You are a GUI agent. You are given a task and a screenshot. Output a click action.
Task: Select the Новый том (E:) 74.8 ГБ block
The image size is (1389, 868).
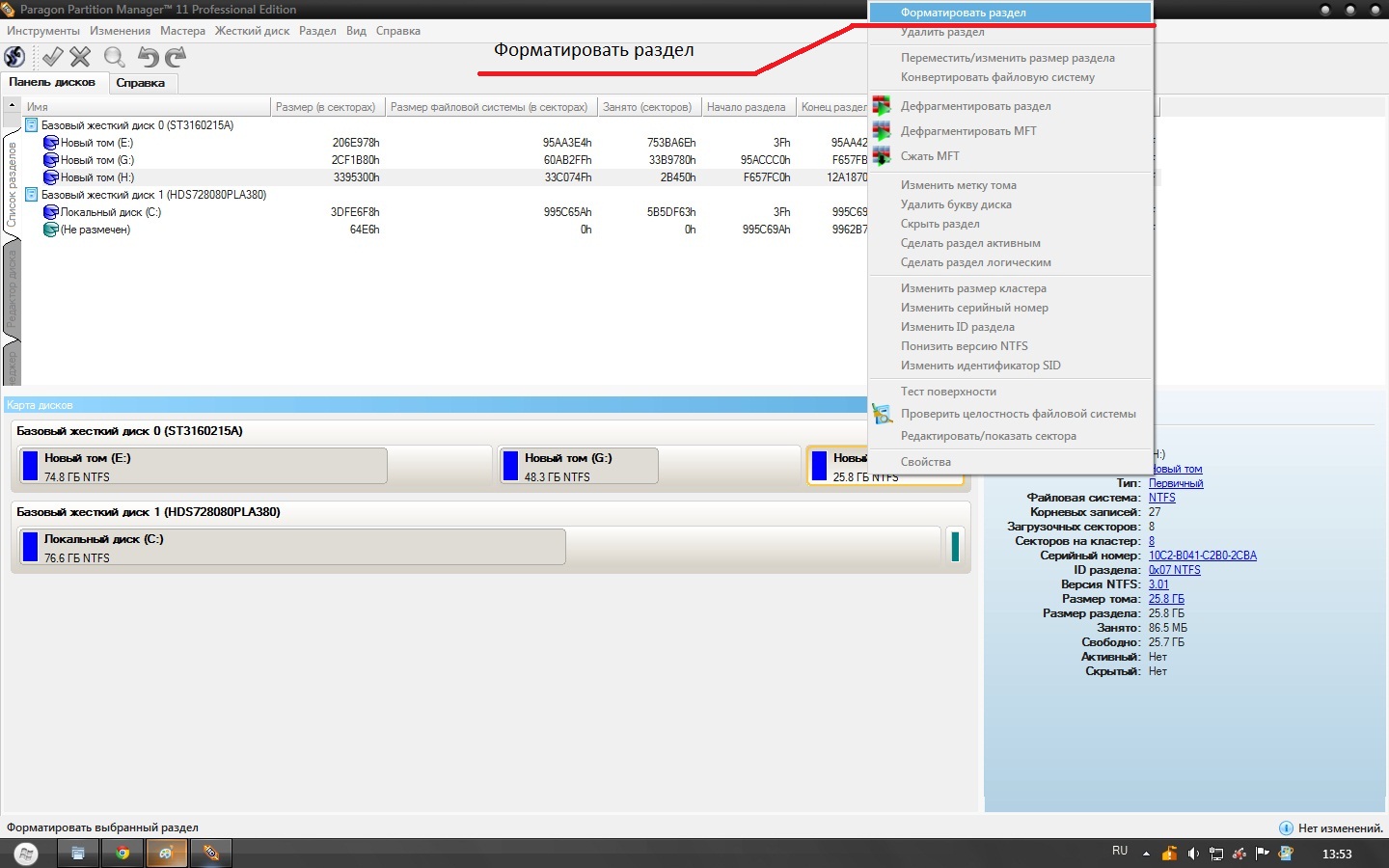coord(256,466)
